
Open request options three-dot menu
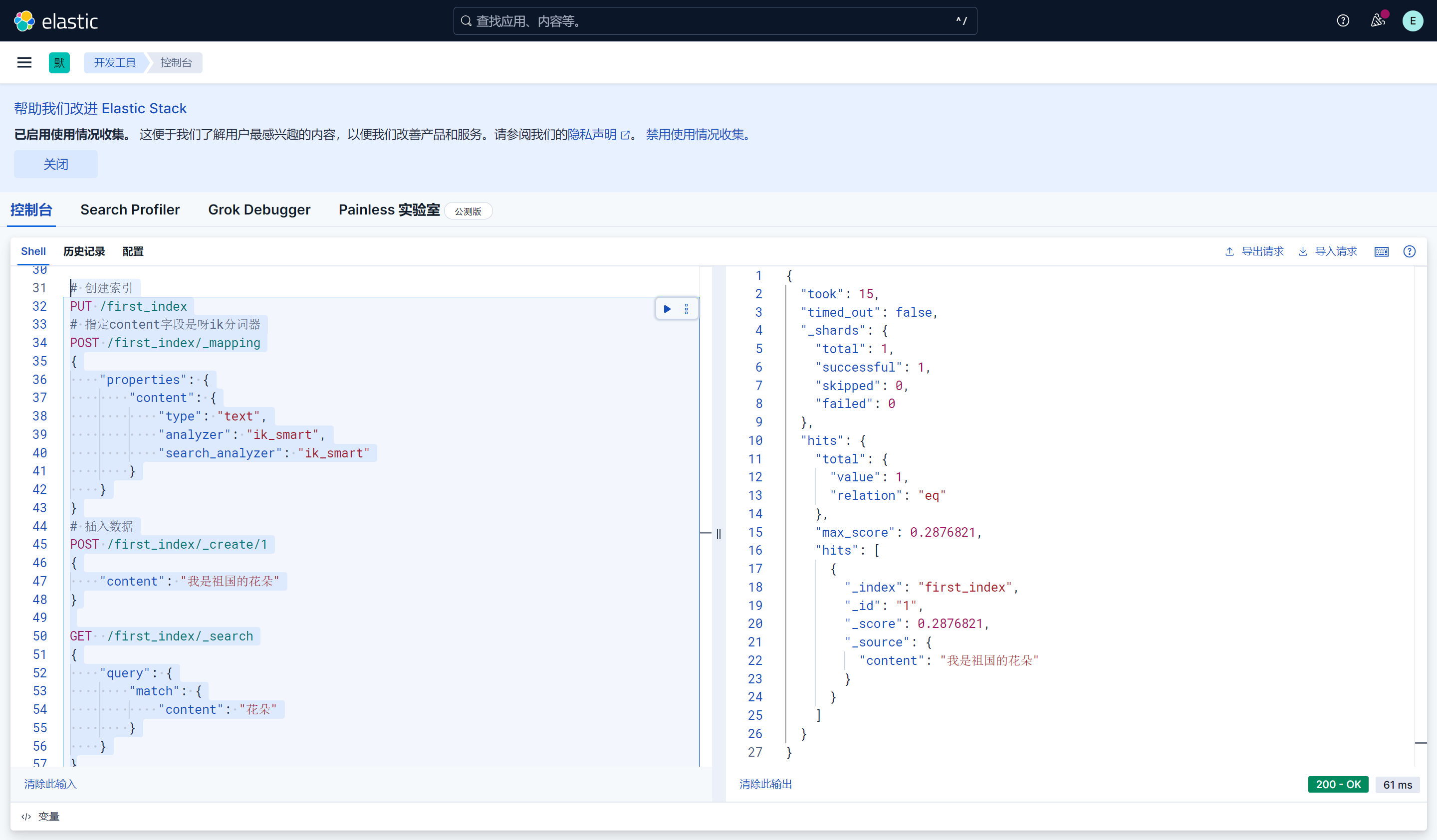(x=687, y=309)
